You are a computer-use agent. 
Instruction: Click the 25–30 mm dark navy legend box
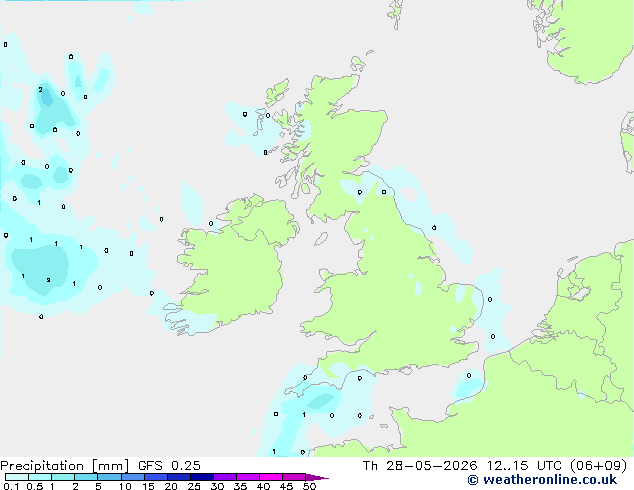(x=202, y=477)
